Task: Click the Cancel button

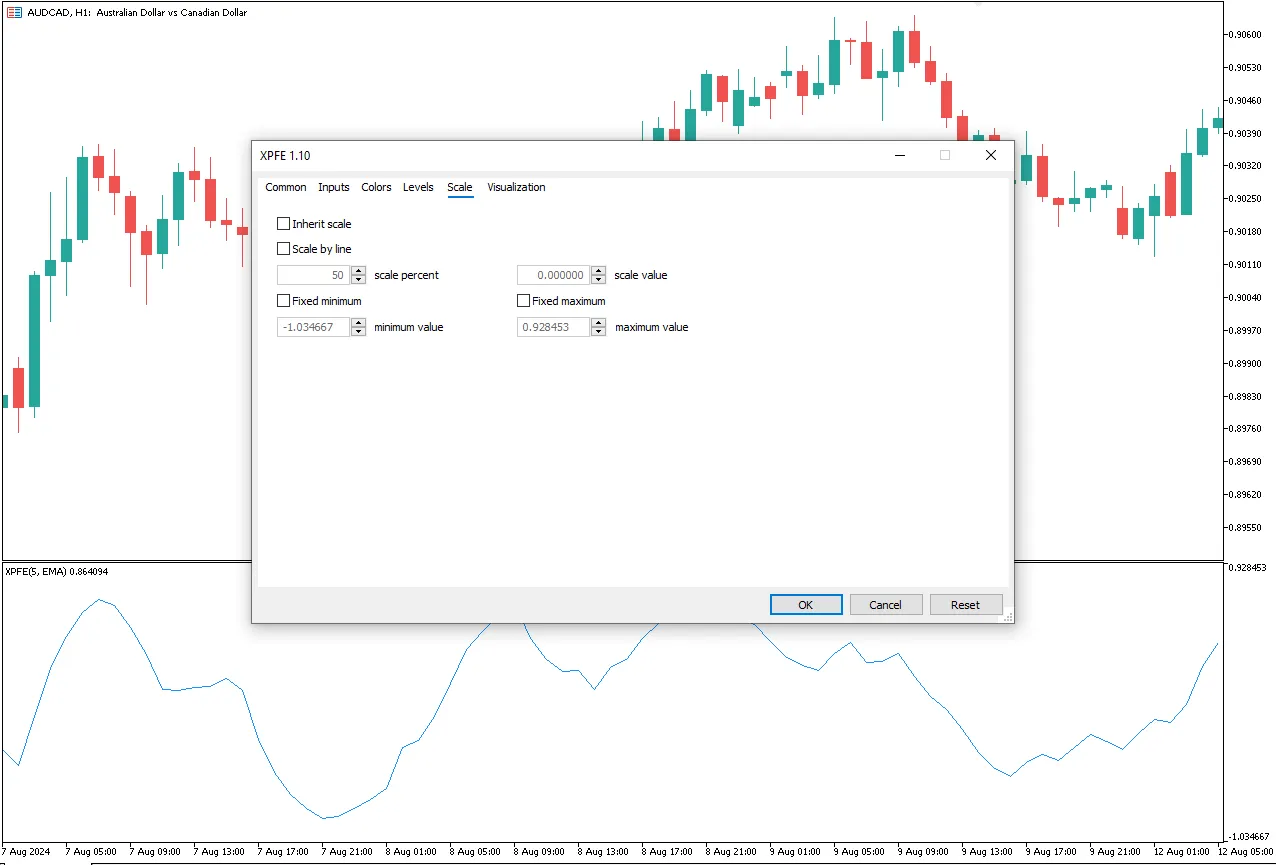Action: pyautogui.click(x=885, y=605)
